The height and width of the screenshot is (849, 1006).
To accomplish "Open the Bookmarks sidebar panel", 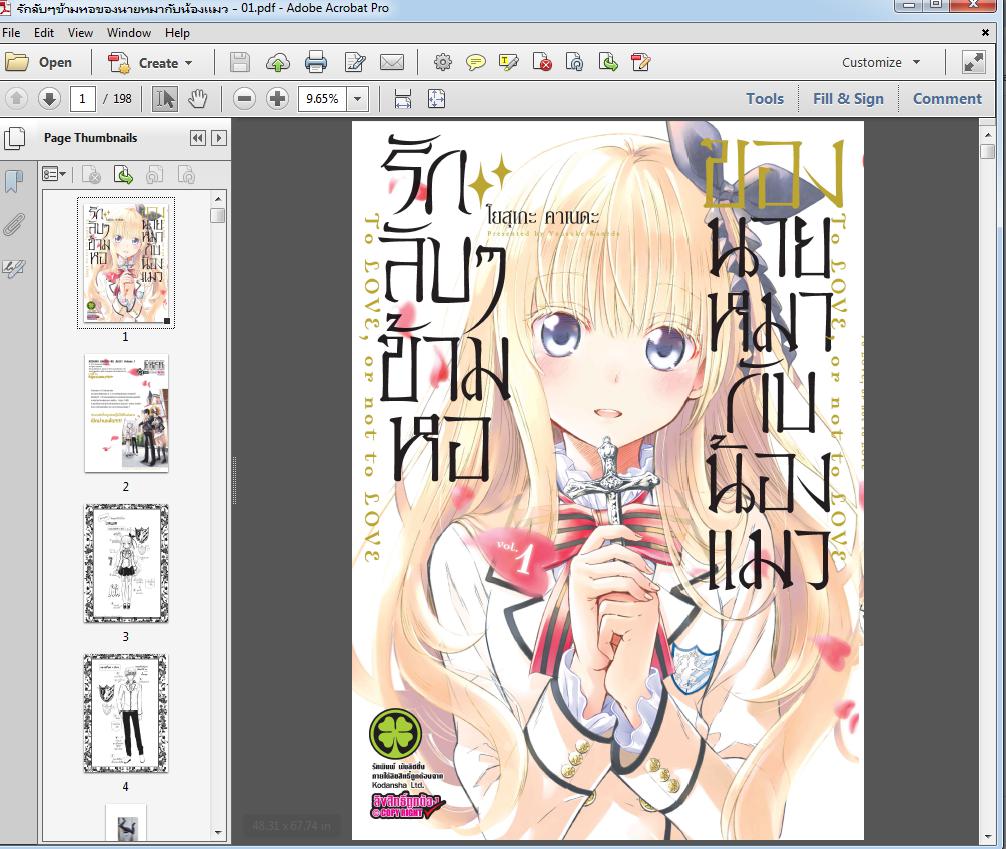I will (x=14, y=181).
